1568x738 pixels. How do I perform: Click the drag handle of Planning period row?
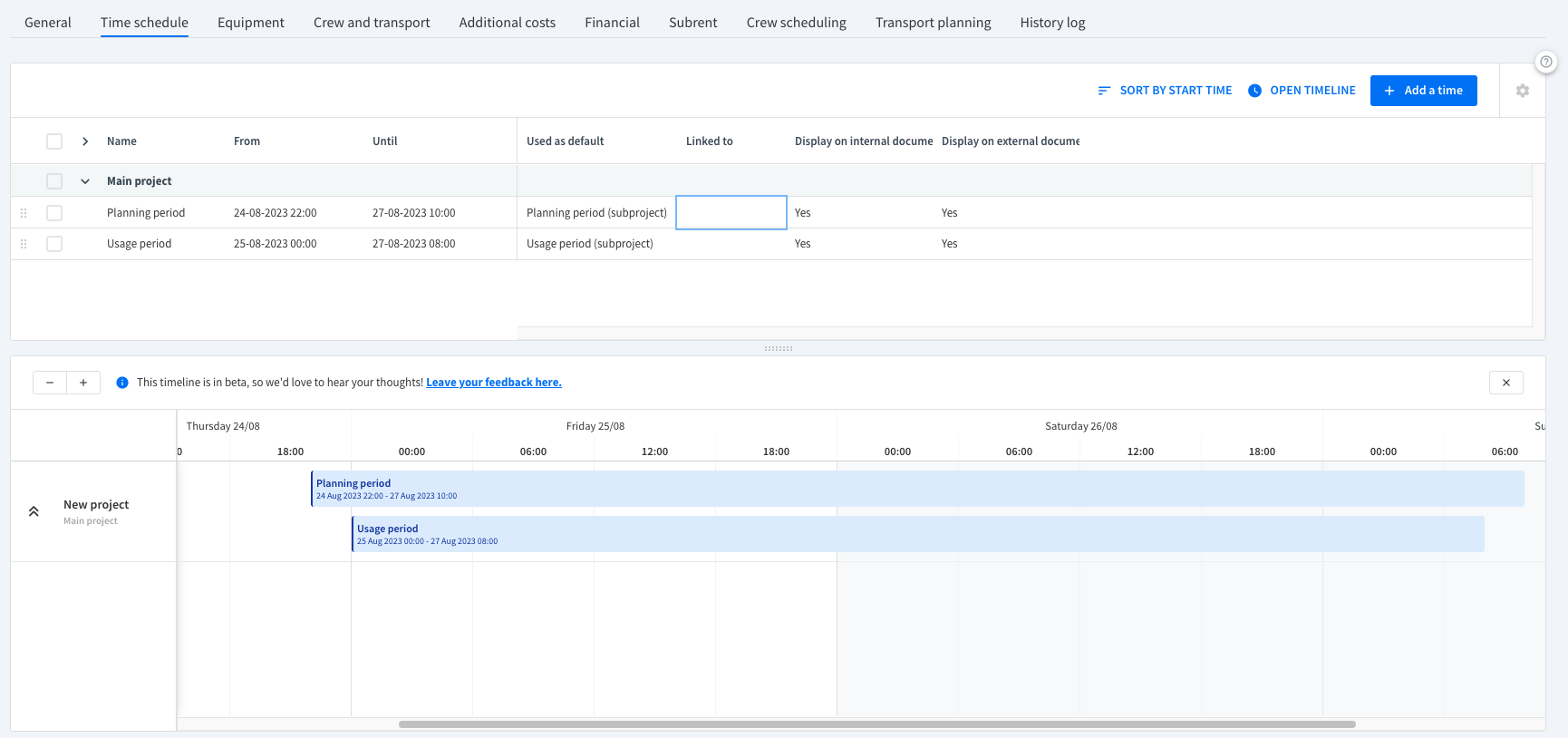(24, 213)
